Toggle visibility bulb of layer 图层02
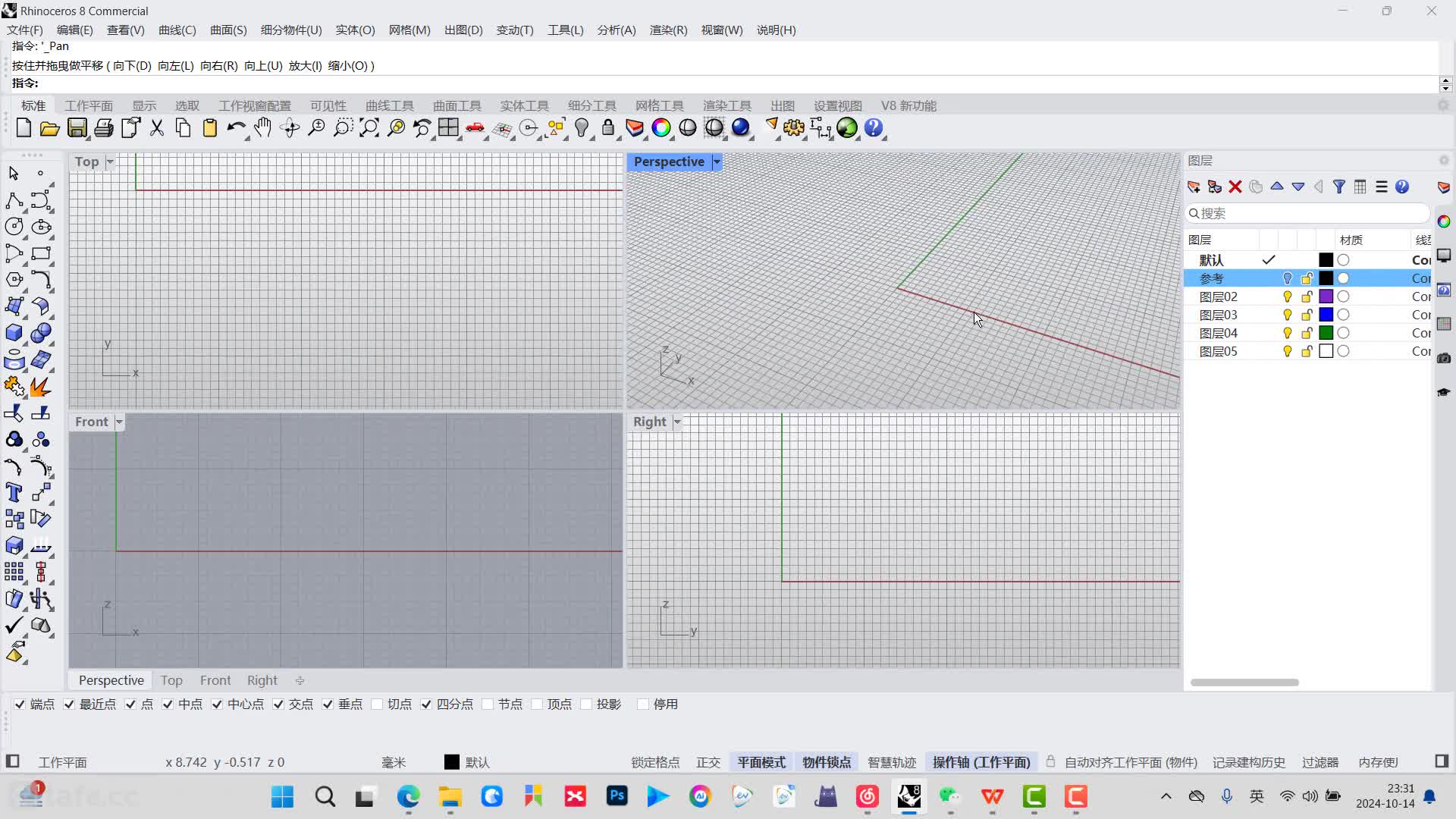Image resolution: width=1456 pixels, height=819 pixels. click(x=1287, y=297)
